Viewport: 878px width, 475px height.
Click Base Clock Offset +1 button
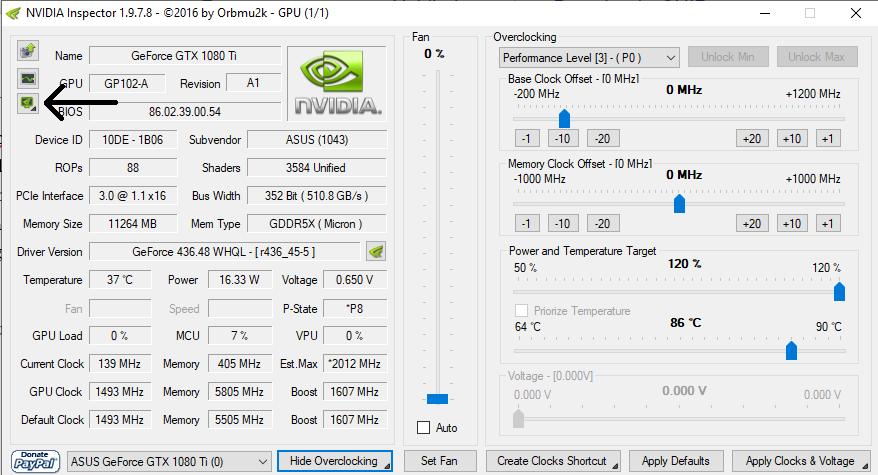828,138
